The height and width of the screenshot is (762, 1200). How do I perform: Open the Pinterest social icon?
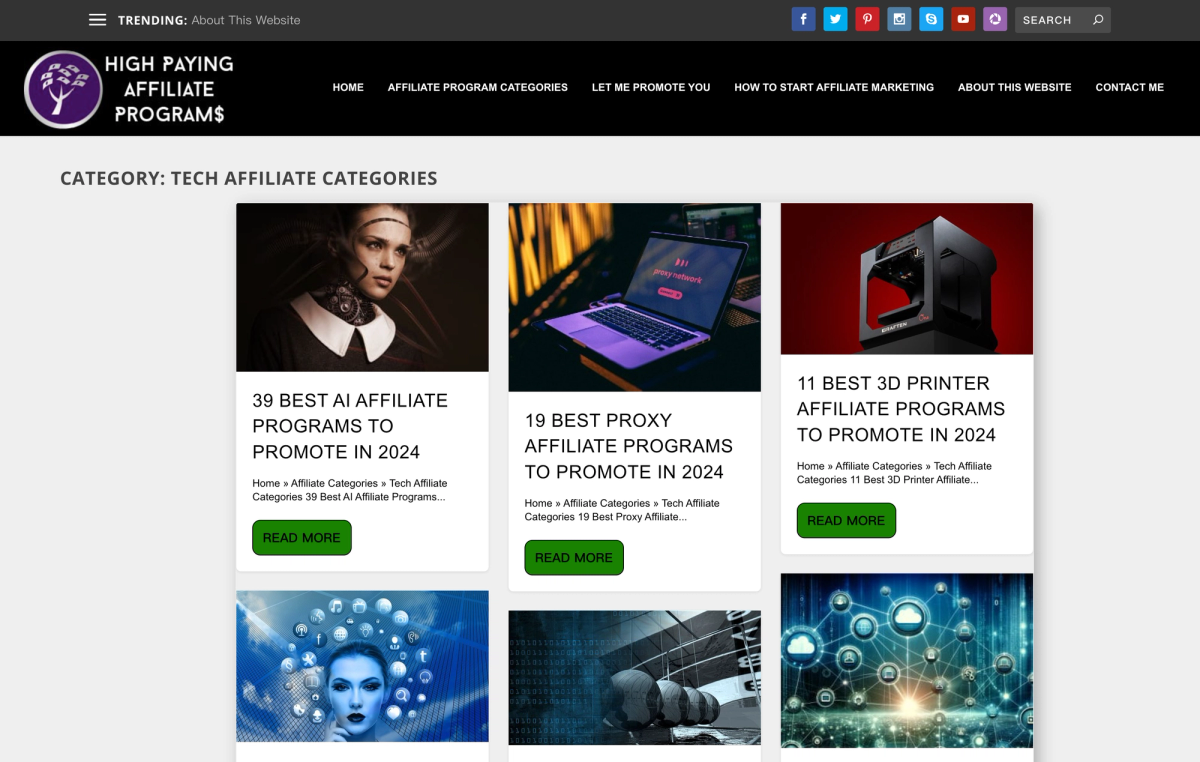coord(867,19)
